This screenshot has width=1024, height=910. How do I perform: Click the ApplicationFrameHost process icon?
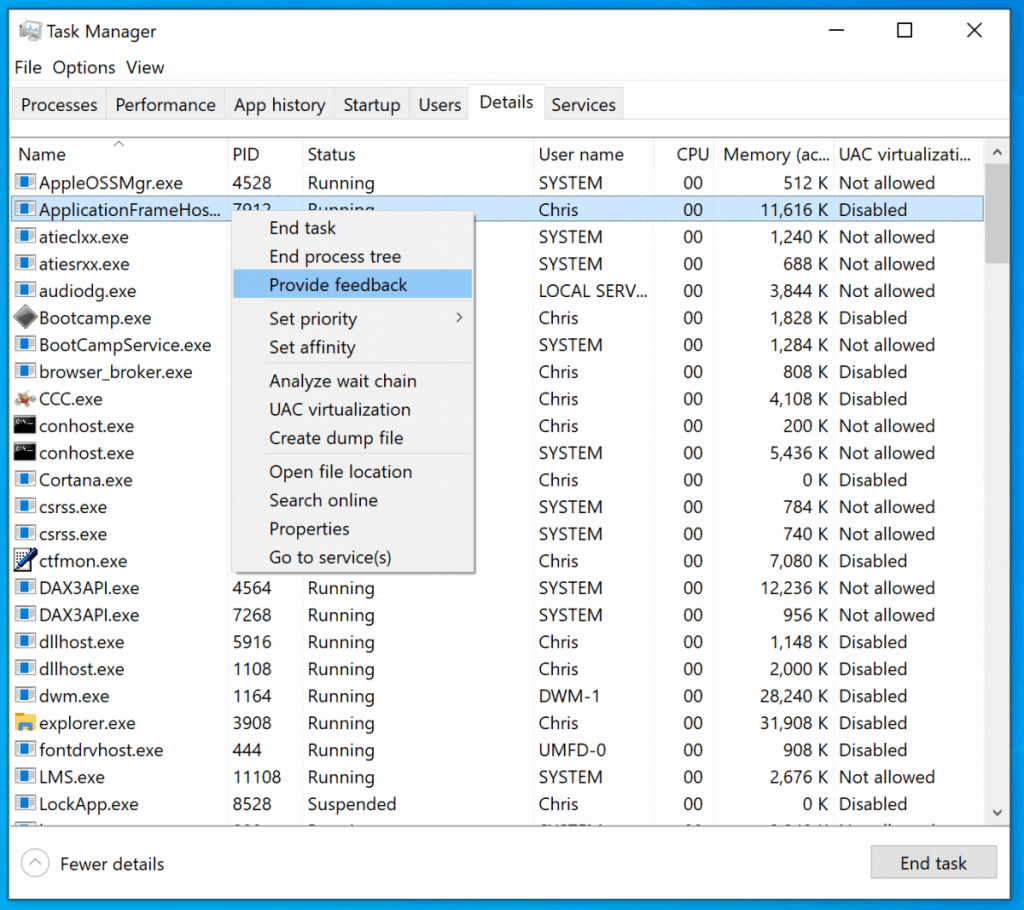tap(25, 209)
